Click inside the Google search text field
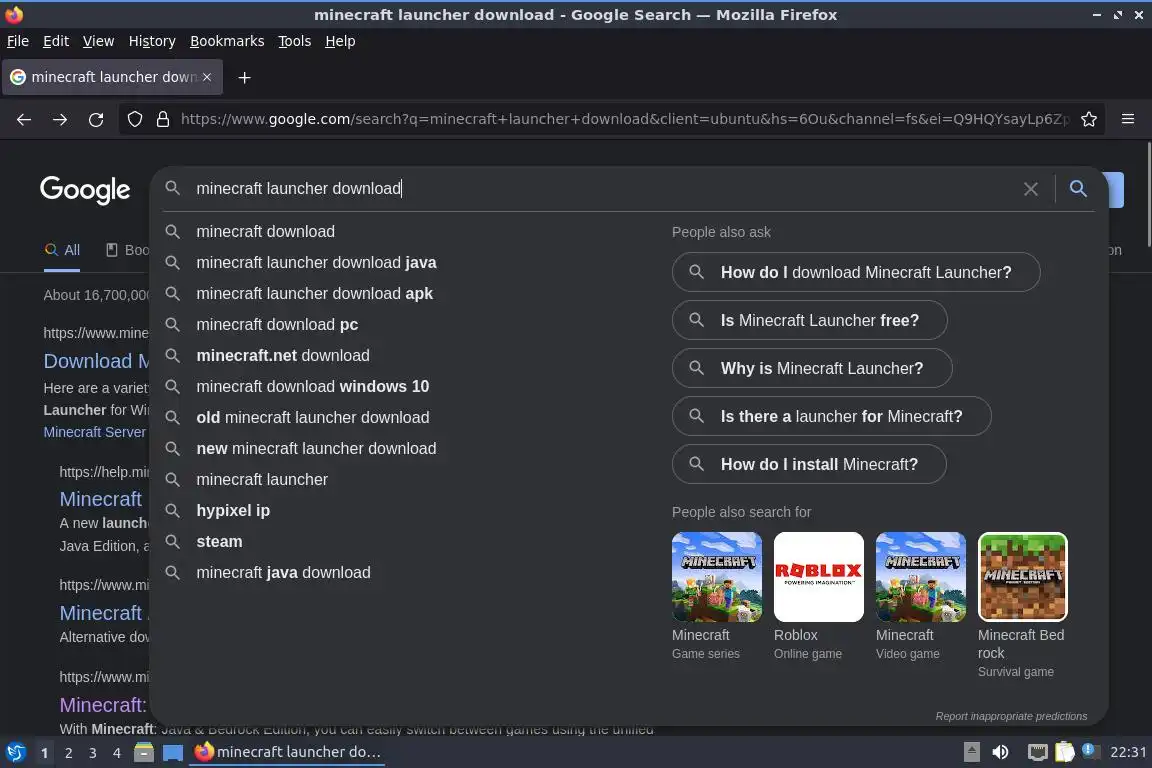 click(x=602, y=189)
